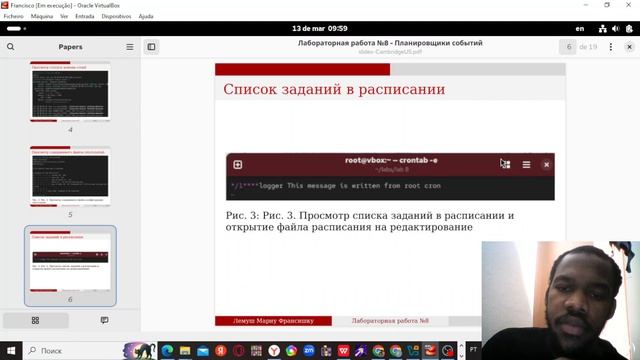Open WPS Office from taskbar
Image resolution: width=640 pixels, height=360 pixels.
point(344,351)
